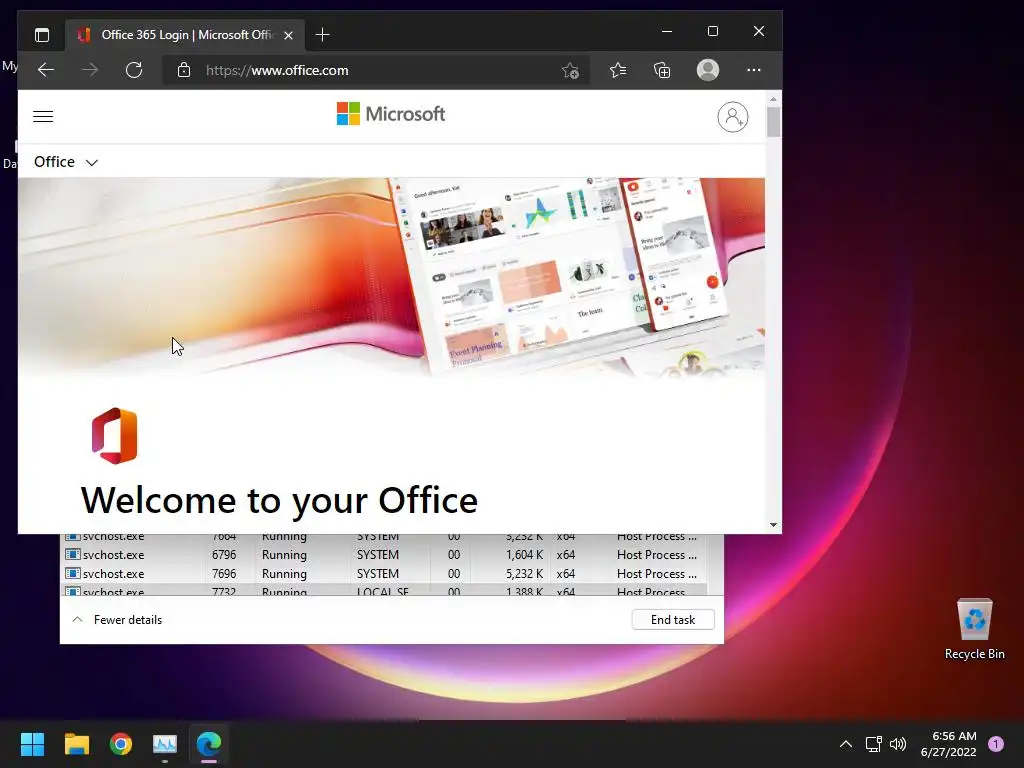Collapse Task Manager with Fewer details
Image resolution: width=1024 pixels, height=768 pixels.
pos(118,620)
